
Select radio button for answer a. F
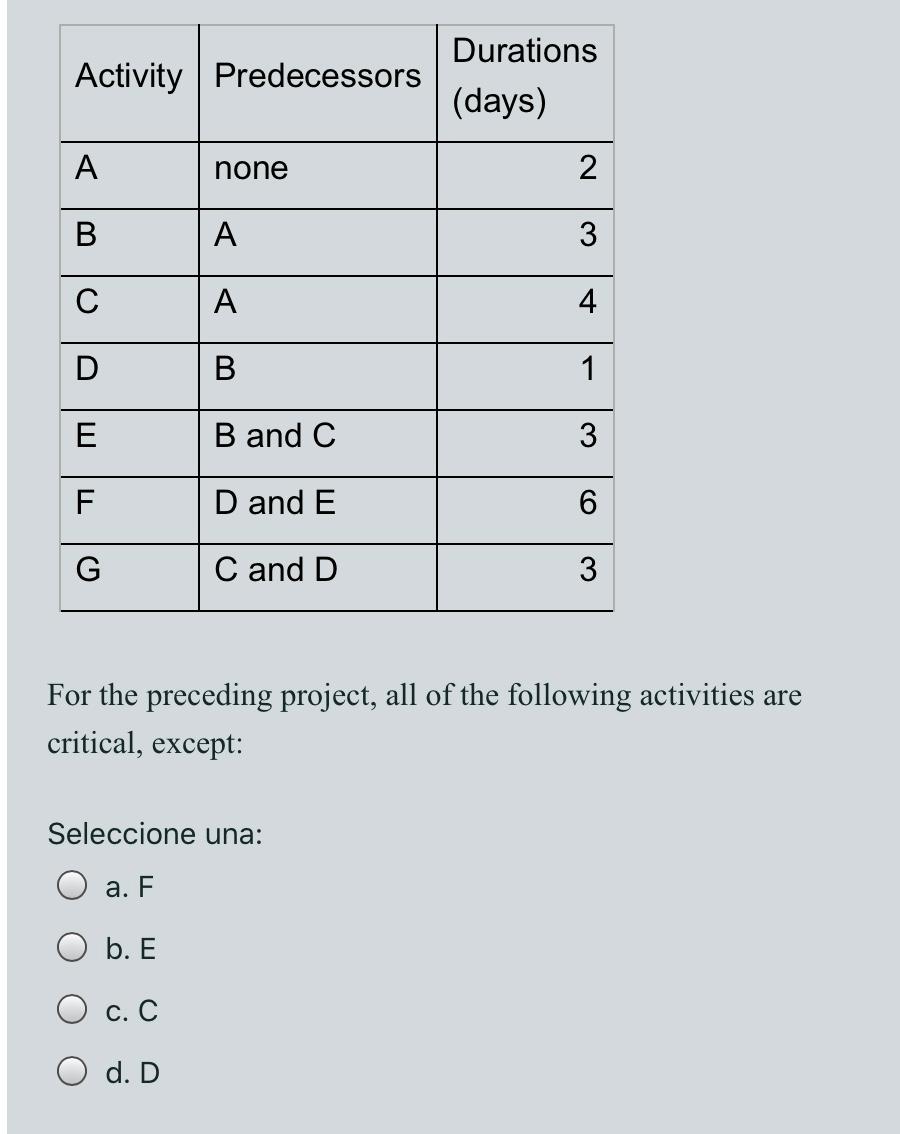point(72,884)
